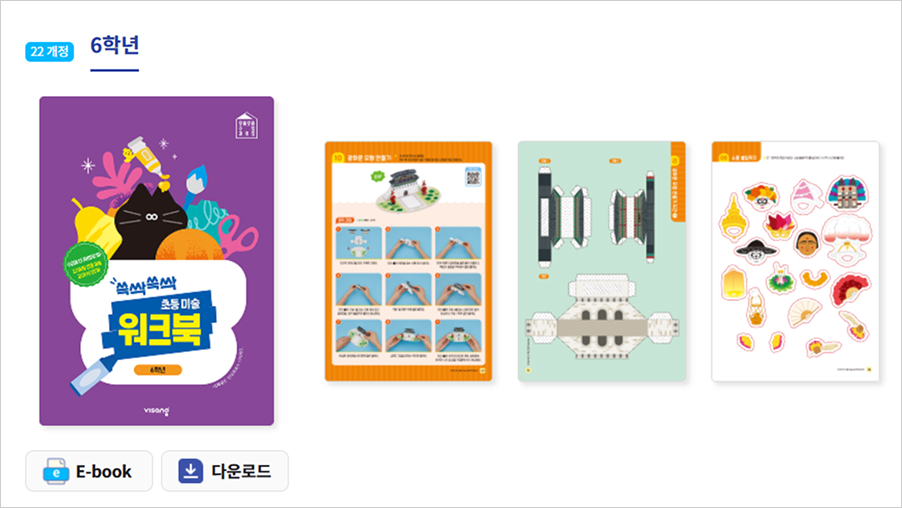Open the E-book viewer button
Screen dimensions: 902x508
89,471
